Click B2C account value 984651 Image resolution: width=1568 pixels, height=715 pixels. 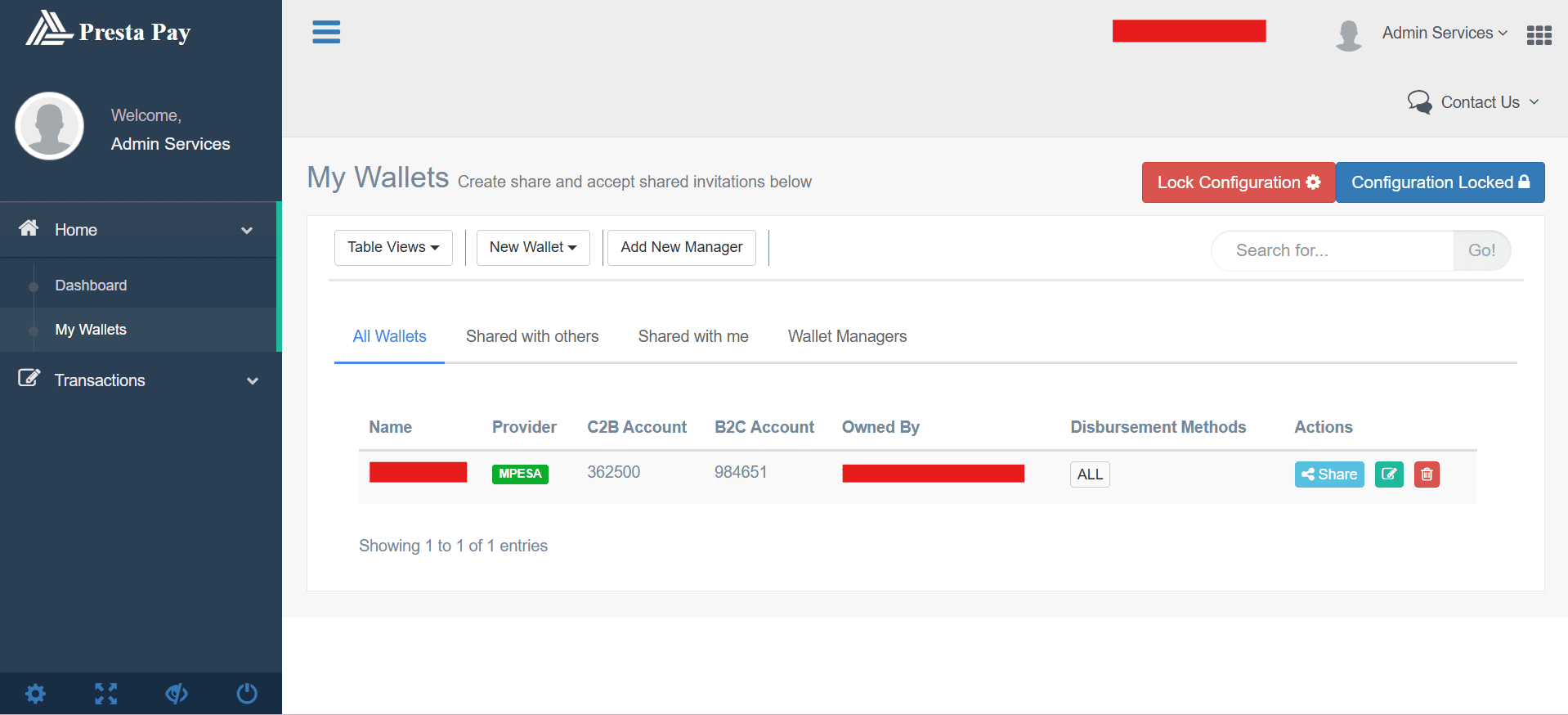click(x=741, y=472)
